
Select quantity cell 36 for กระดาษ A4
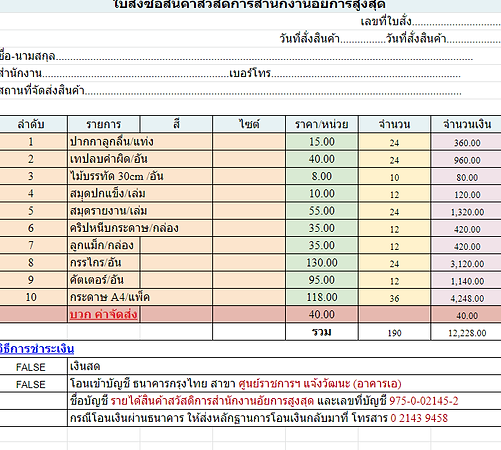pos(394,297)
